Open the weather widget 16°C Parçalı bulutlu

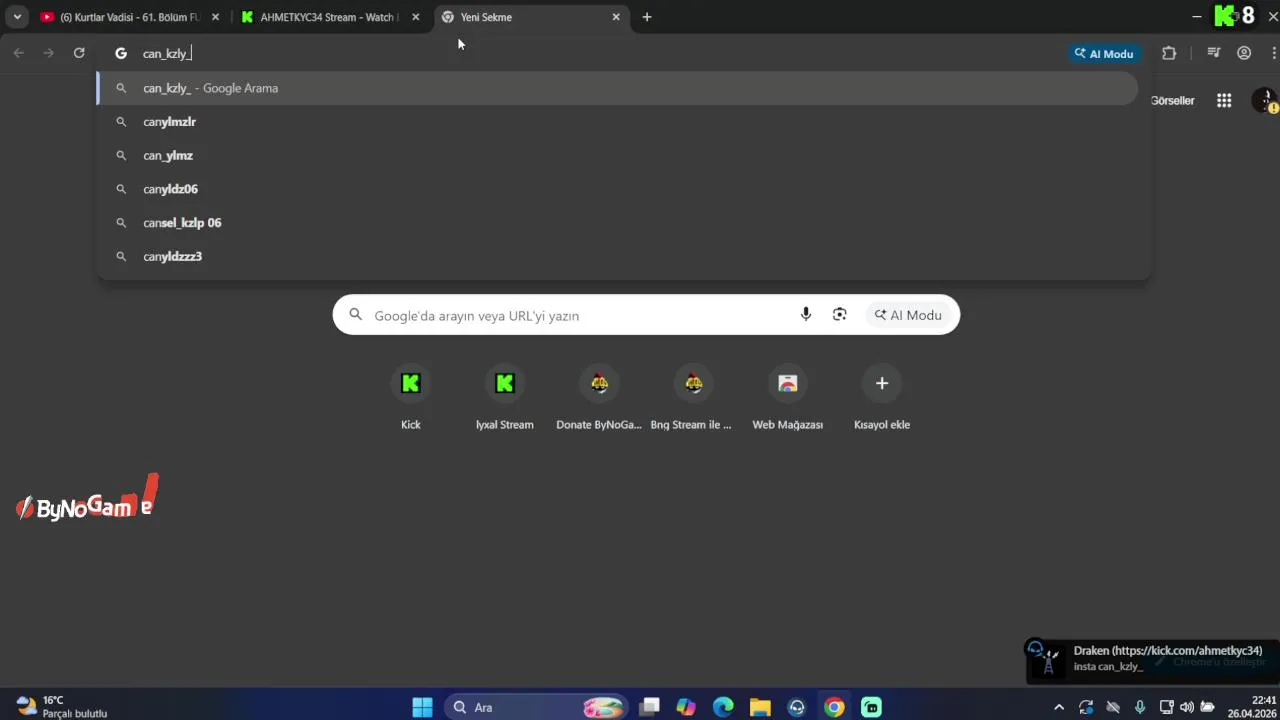coord(62,707)
